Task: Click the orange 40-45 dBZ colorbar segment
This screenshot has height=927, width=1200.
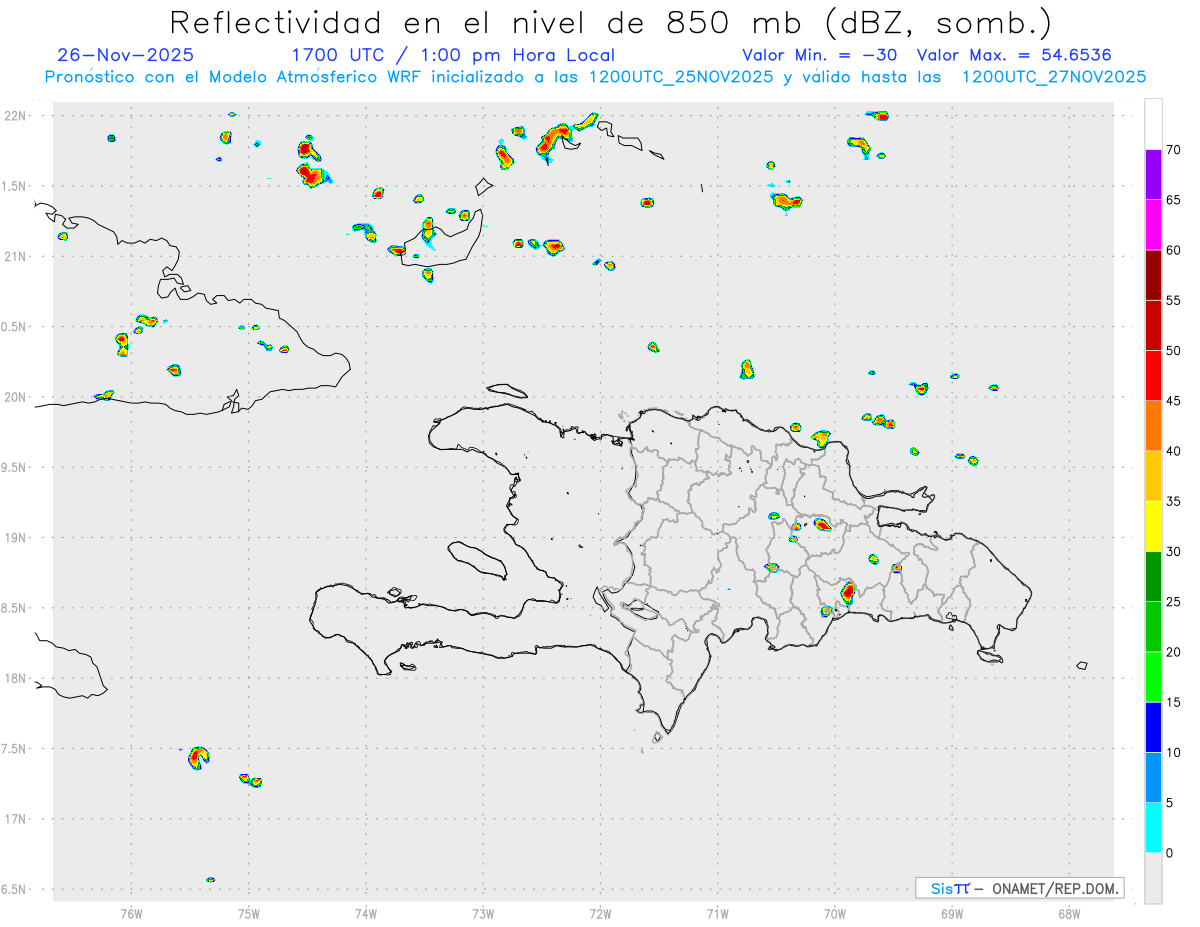Action: tap(1153, 426)
